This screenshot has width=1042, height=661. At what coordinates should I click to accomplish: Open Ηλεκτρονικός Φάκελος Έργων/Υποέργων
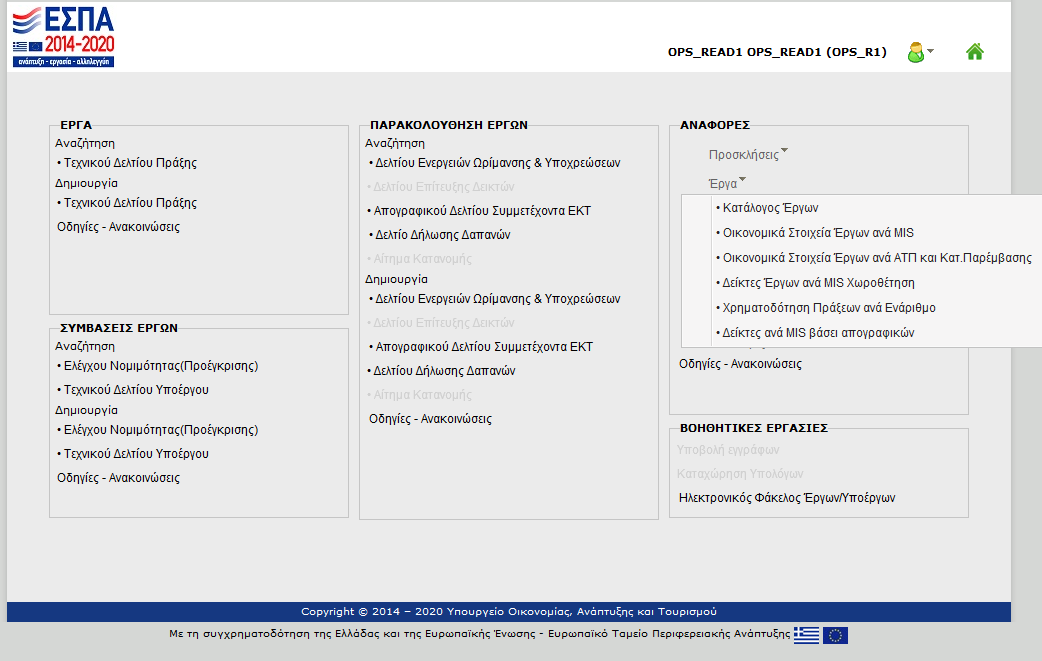tap(787, 498)
